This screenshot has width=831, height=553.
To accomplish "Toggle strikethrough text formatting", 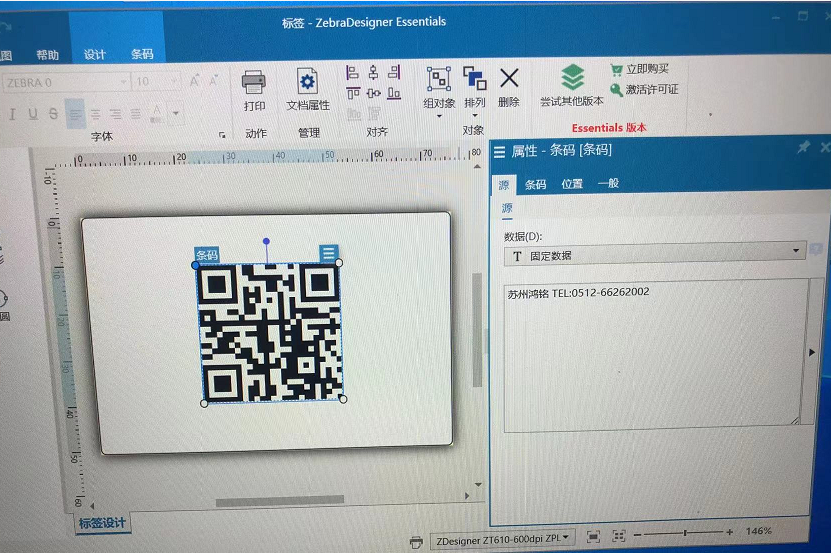I will pyautogui.click(x=53, y=113).
